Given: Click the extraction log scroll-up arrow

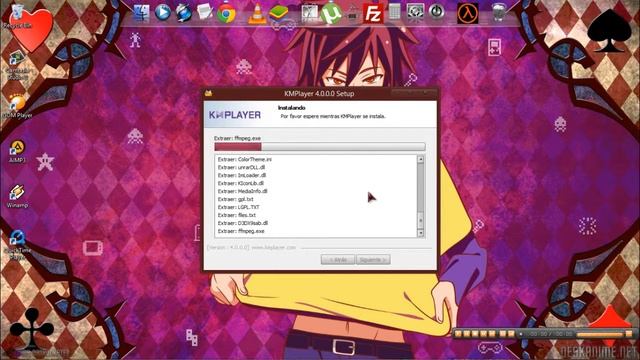Looking at the screenshot, I should [420, 160].
